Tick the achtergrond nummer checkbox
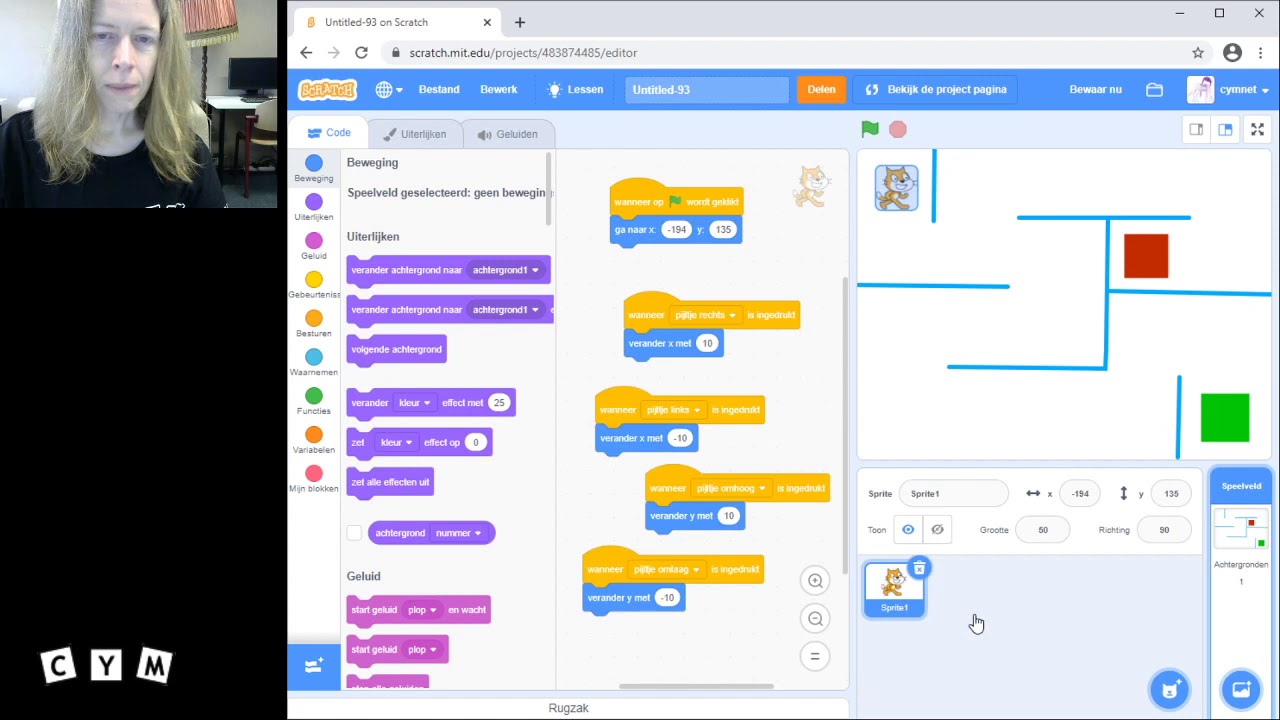This screenshot has width=1280, height=720. click(354, 533)
